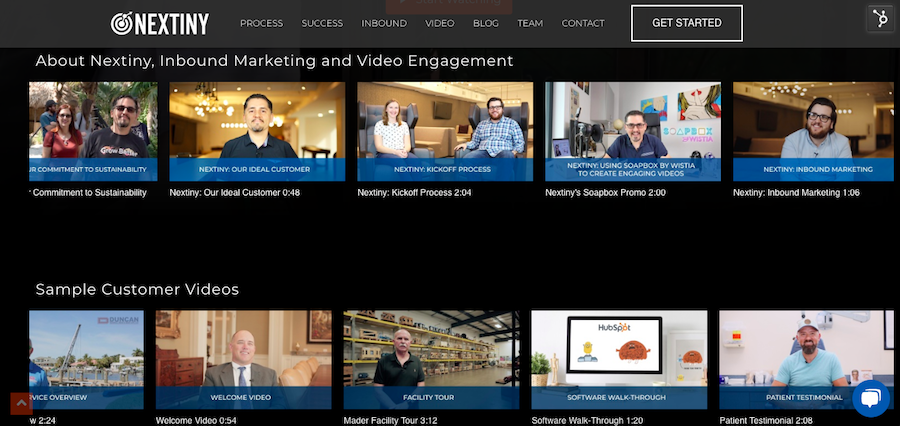The image size is (900, 426).
Task: Click the Nextiny logo
Action: pyautogui.click(x=160, y=24)
